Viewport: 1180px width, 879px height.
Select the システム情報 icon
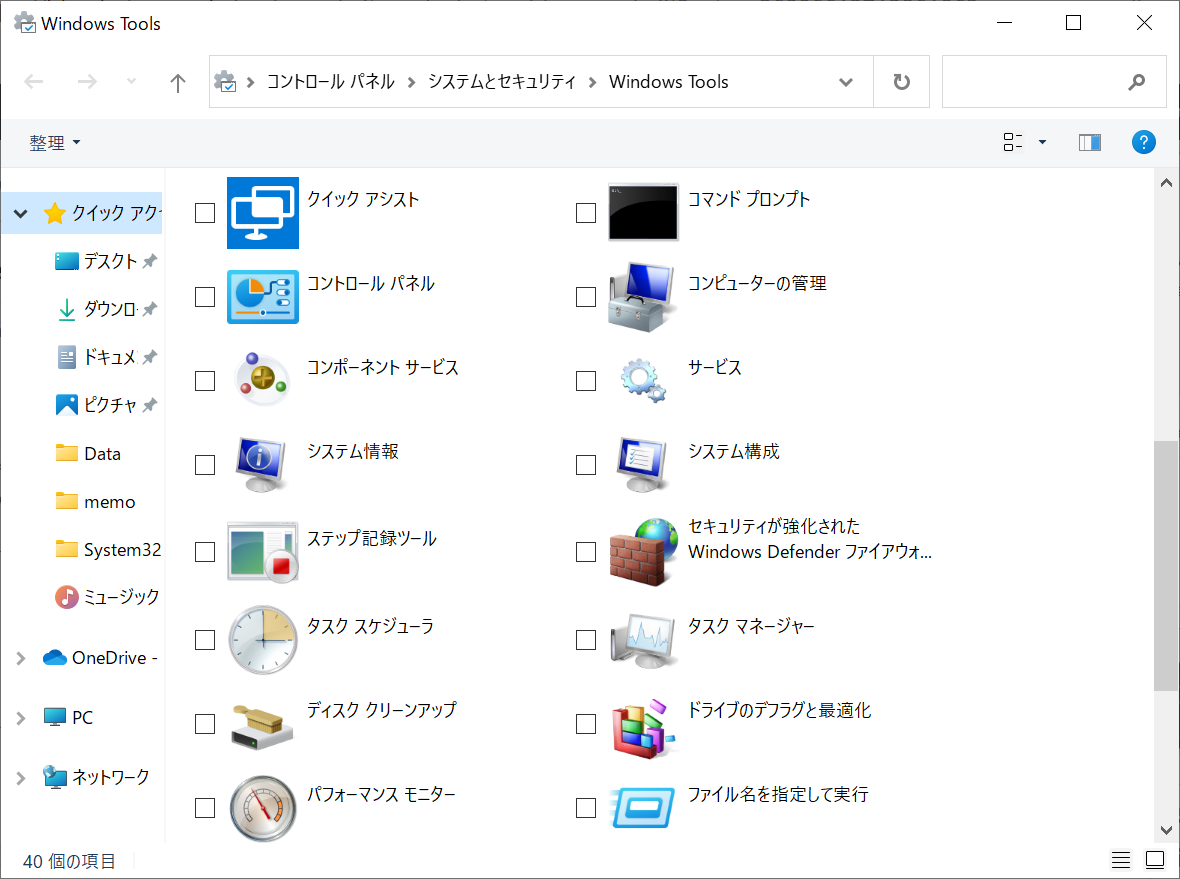[x=261, y=464]
